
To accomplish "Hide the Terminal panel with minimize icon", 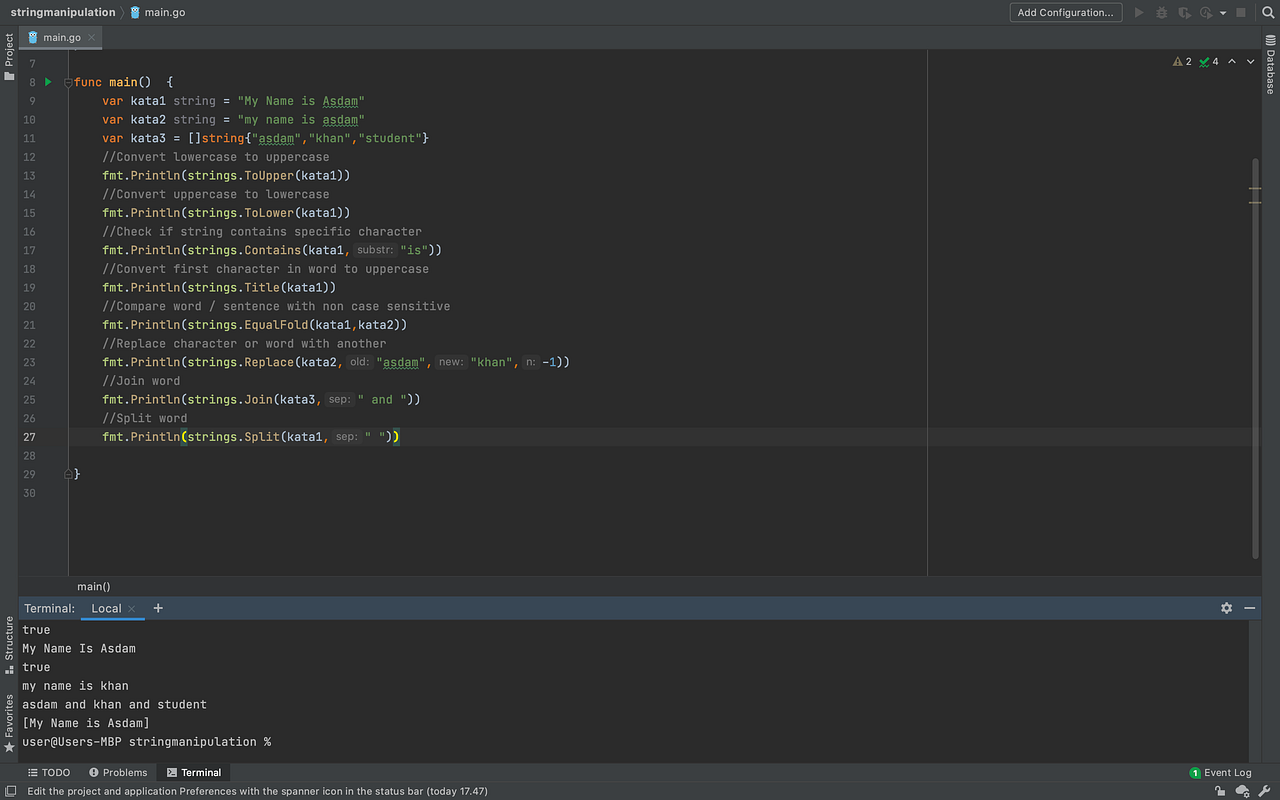I will tap(1250, 608).
